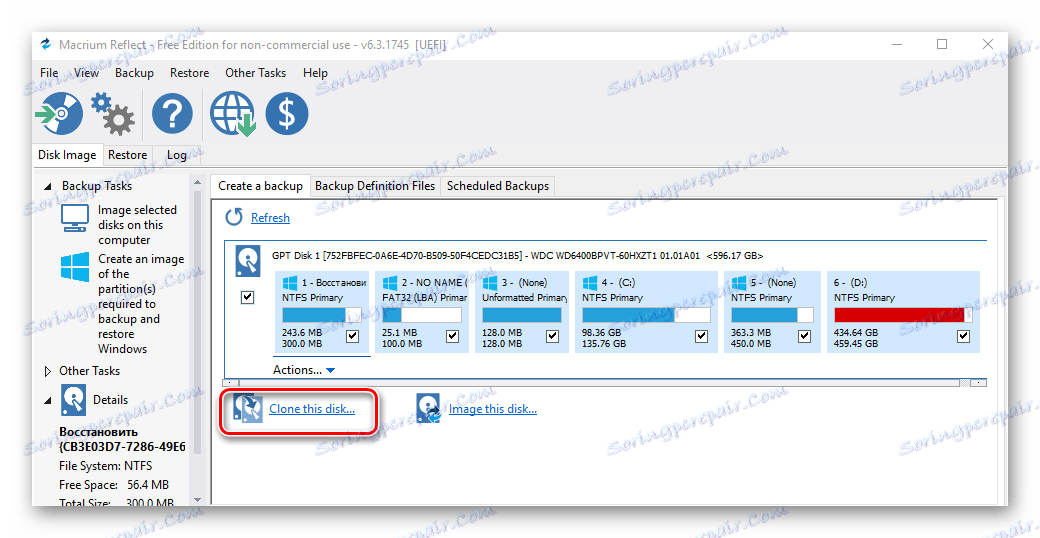Click the 434.64 GB used size text
This screenshot has width=1040, height=538.
click(856, 332)
